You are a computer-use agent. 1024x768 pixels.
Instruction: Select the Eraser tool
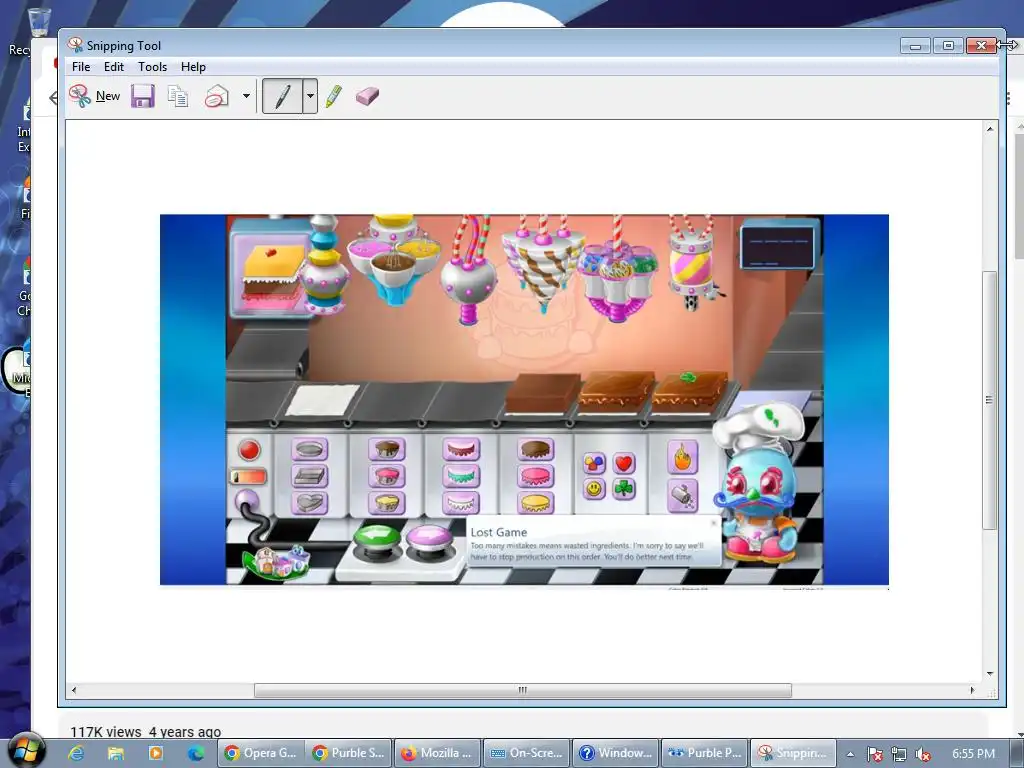pos(368,97)
